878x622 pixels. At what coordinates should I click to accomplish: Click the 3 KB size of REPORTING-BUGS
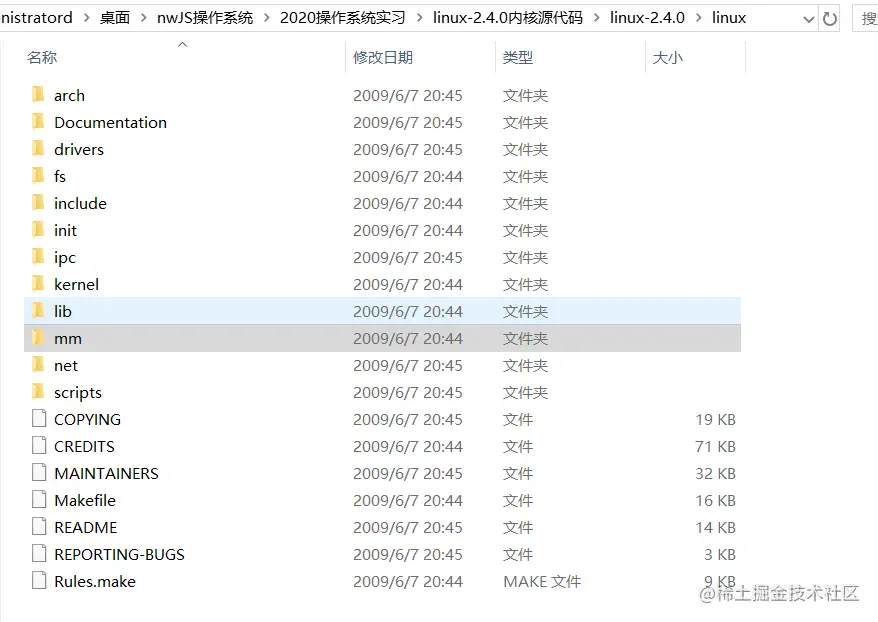pos(720,554)
